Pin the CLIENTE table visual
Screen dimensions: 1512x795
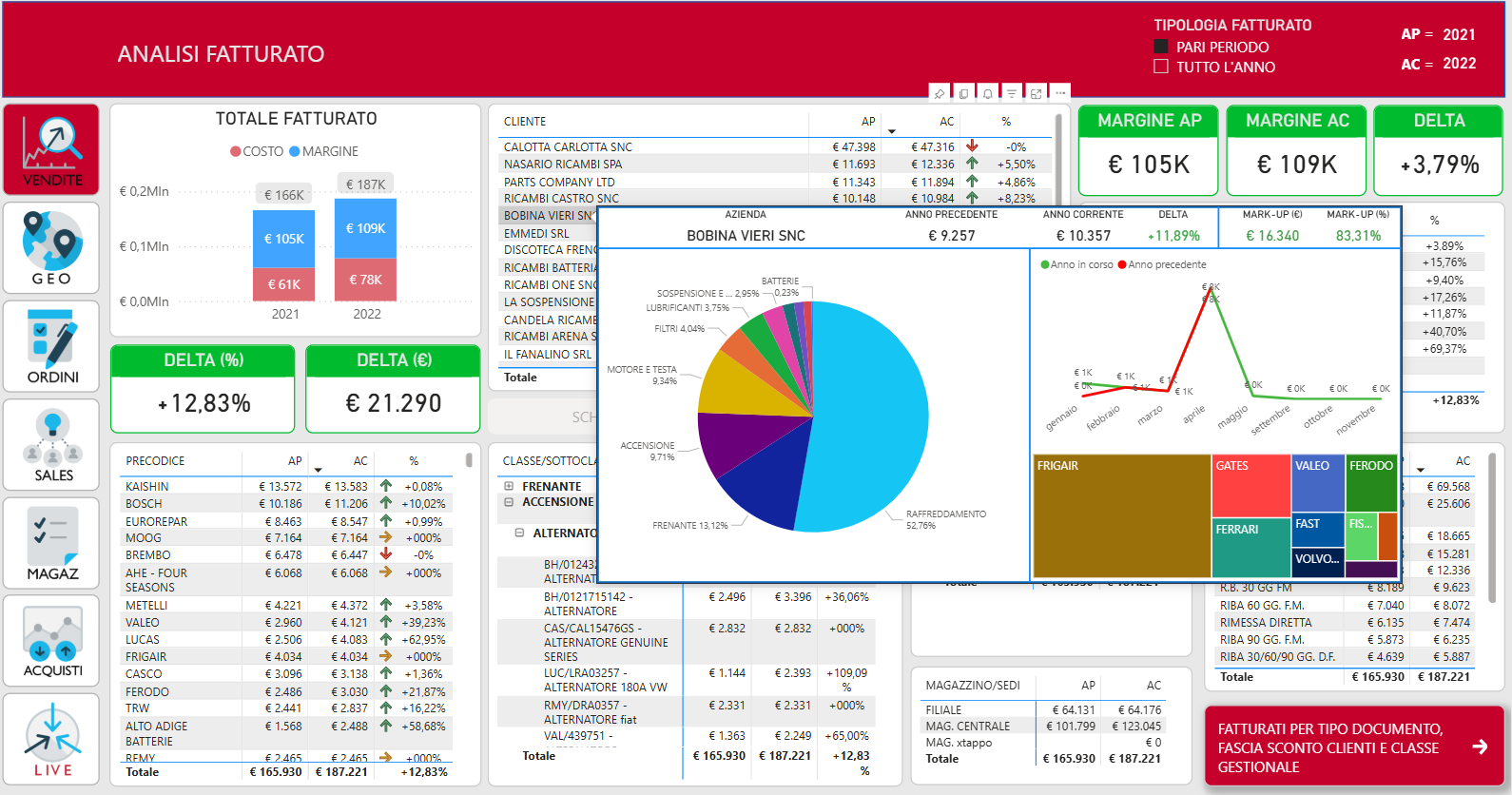(940, 93)
